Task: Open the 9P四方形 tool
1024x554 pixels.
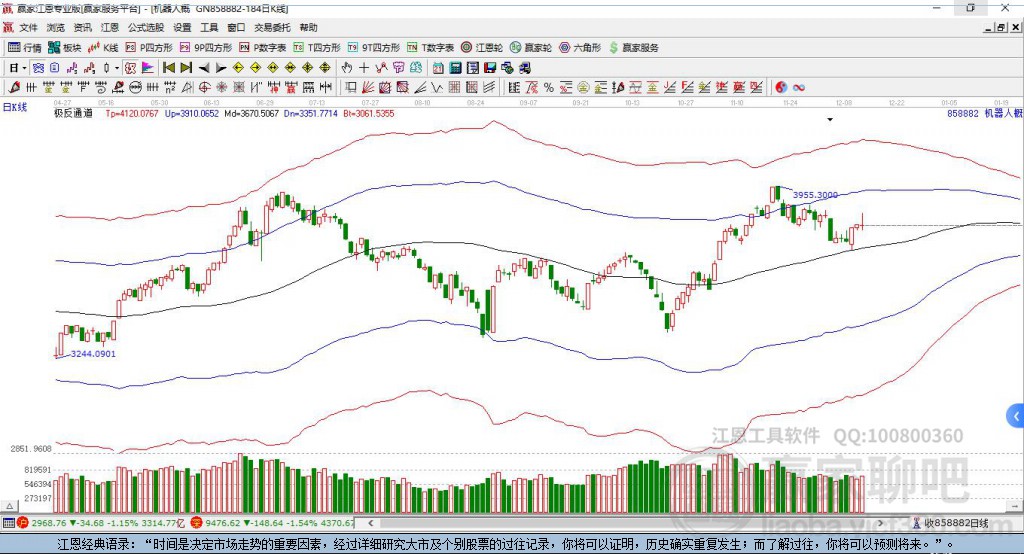Action: click(x=206, y=48)
